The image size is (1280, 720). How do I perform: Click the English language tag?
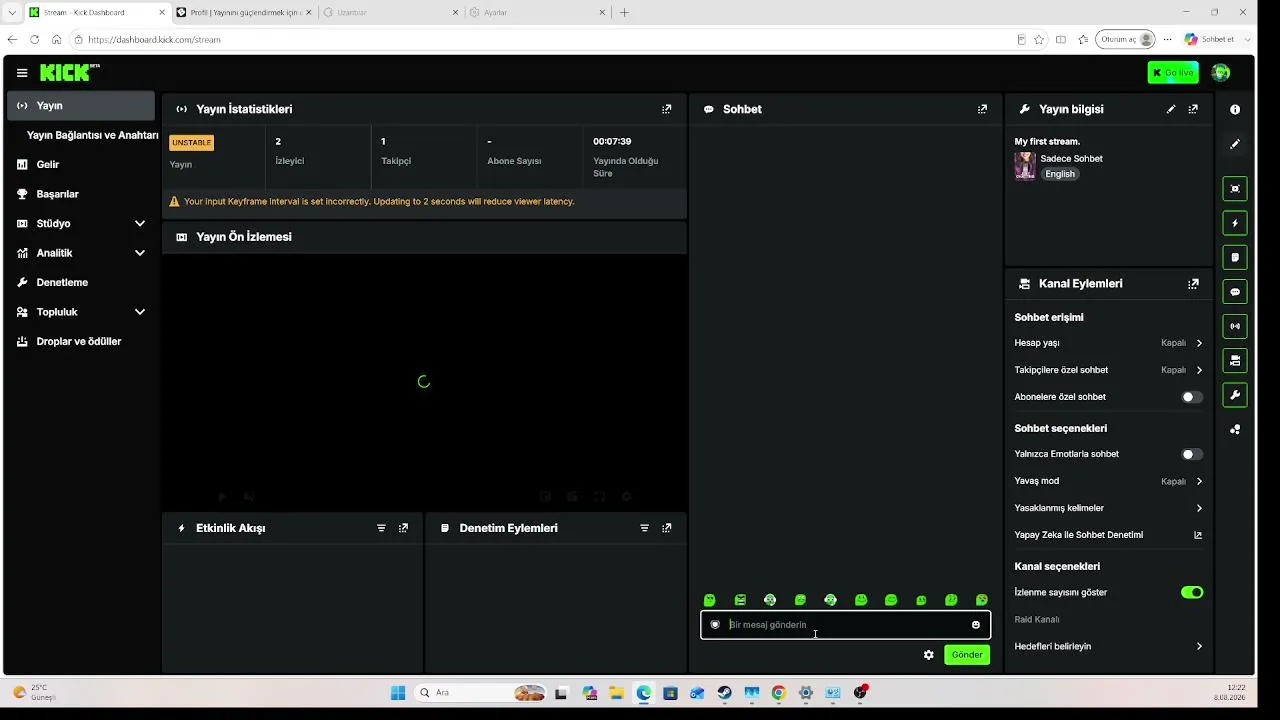point(1060,174)
